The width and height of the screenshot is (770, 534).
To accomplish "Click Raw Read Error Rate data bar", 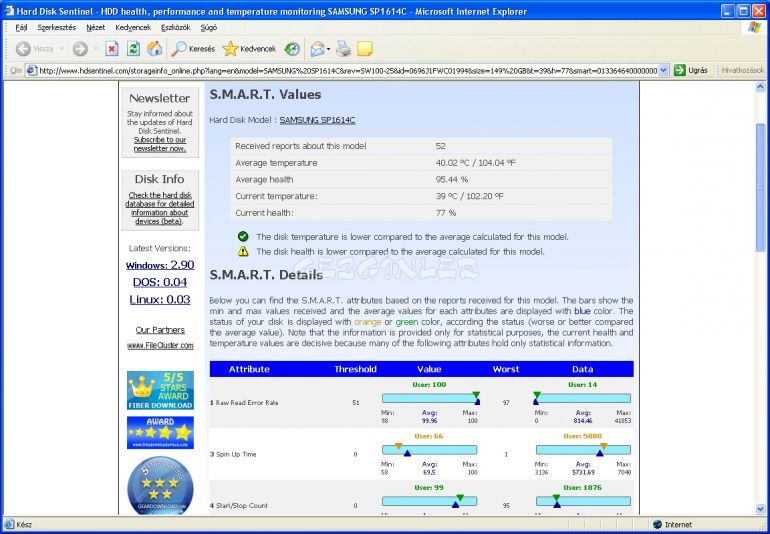I will click(583, 398).
